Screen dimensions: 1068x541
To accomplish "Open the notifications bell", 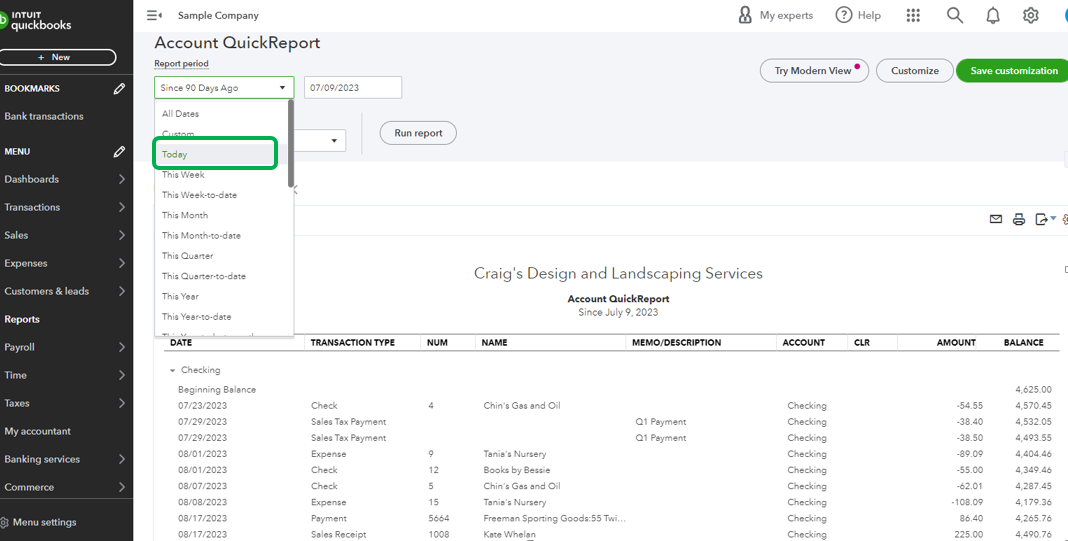I will click(992, 15).
